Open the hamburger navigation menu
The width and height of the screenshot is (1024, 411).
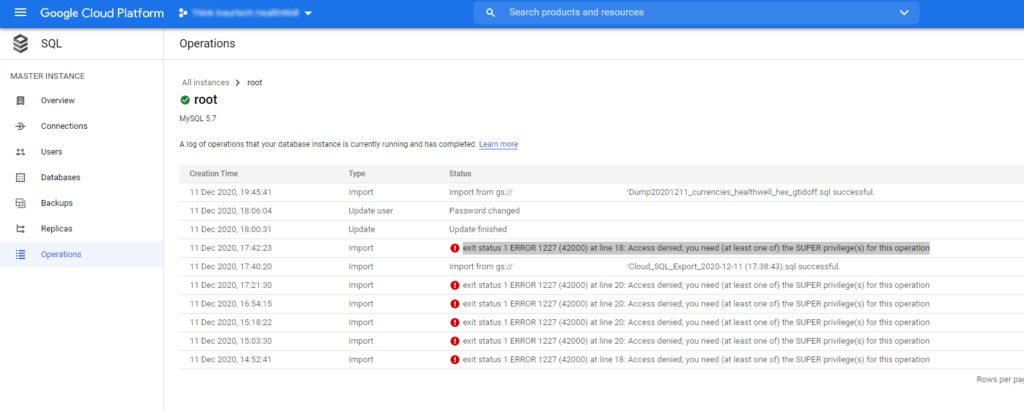(20, 13)
